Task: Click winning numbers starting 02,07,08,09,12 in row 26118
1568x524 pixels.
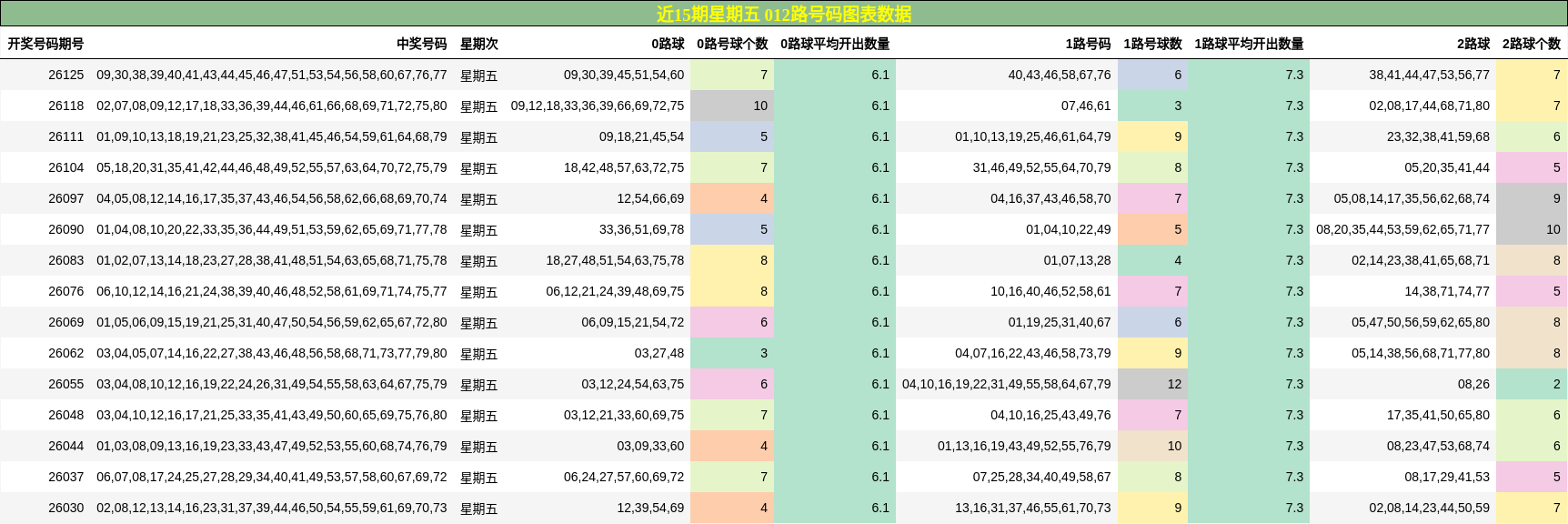Action: (272, 106)
